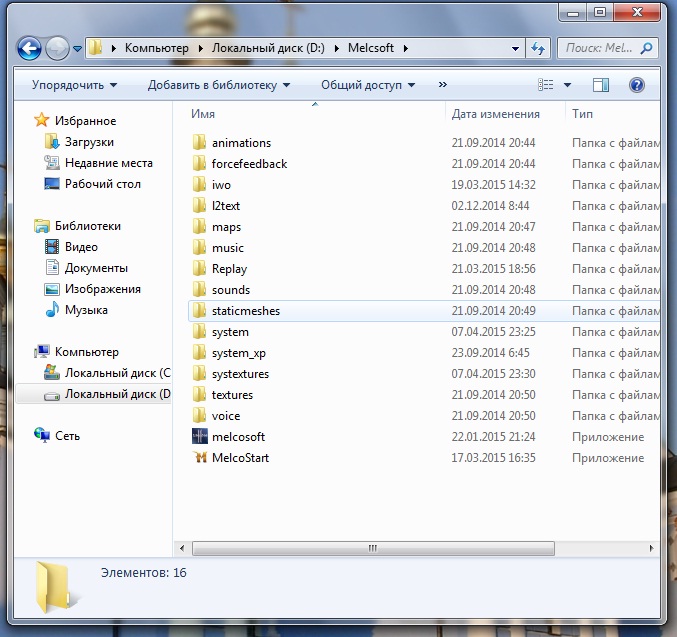Click the textures folder icon
The width and height of the screenshot is (677, 637).
[199, 395]
